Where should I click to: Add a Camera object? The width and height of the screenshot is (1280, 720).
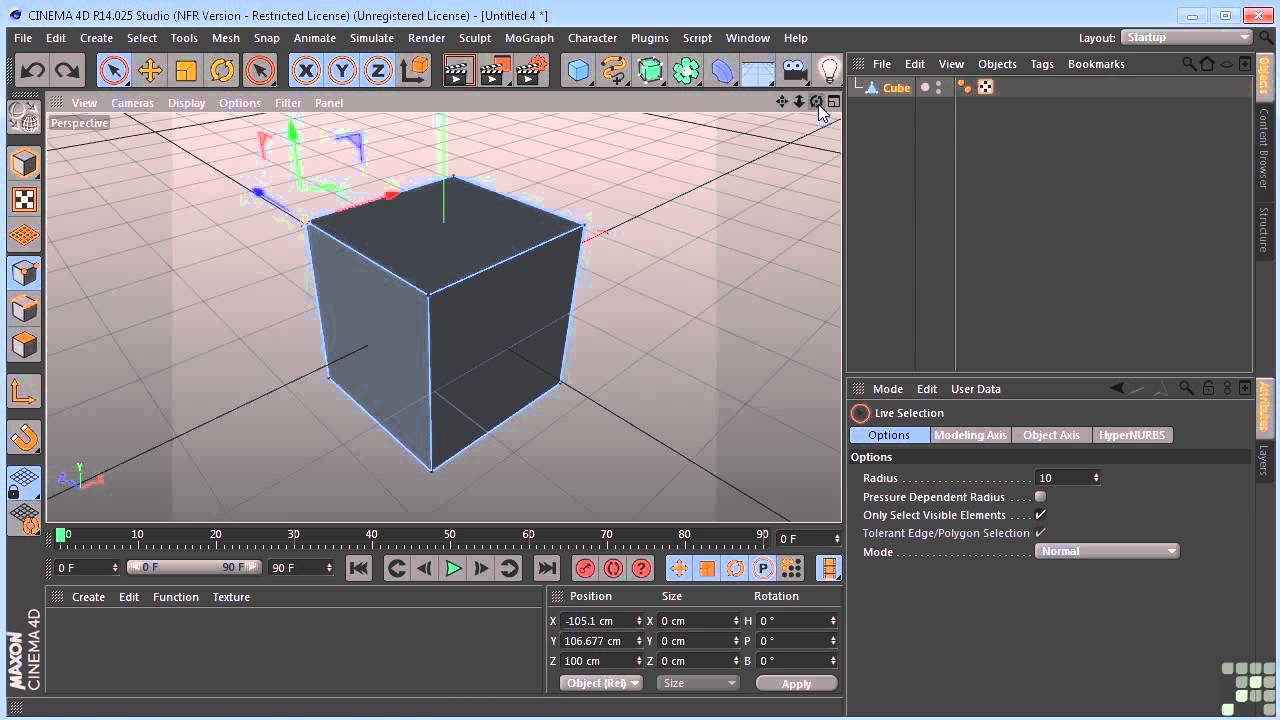pyautogui.click(x=794, y=70)
